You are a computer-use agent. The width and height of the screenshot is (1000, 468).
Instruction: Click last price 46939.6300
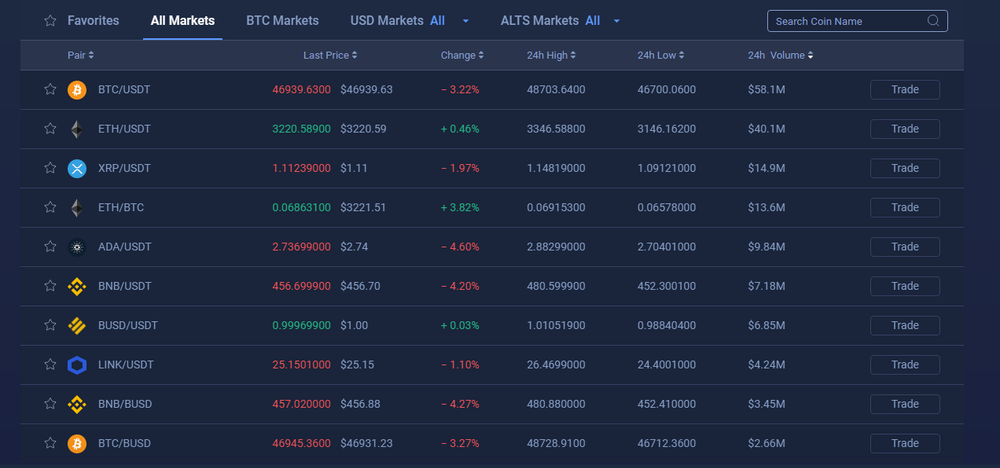[301, 90]
